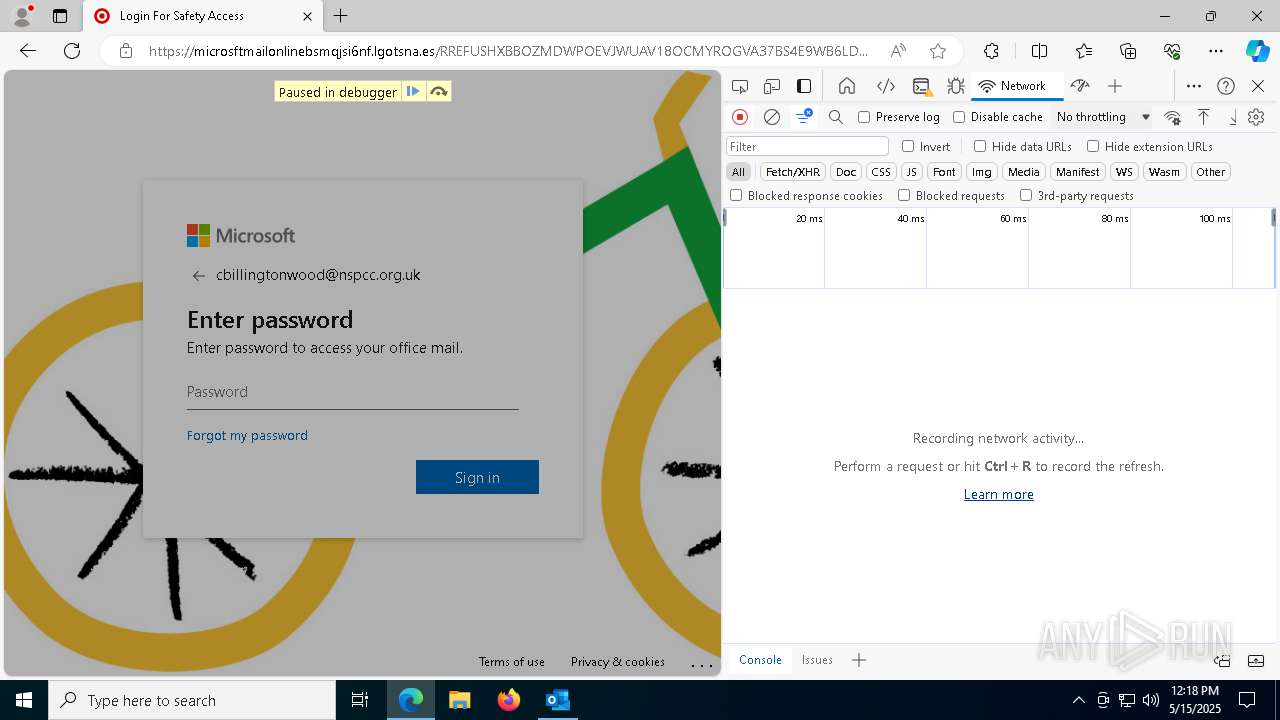The image size is (1280, 720).
Task: Go back with the arrow beside the email
Action: coord(198,276)
